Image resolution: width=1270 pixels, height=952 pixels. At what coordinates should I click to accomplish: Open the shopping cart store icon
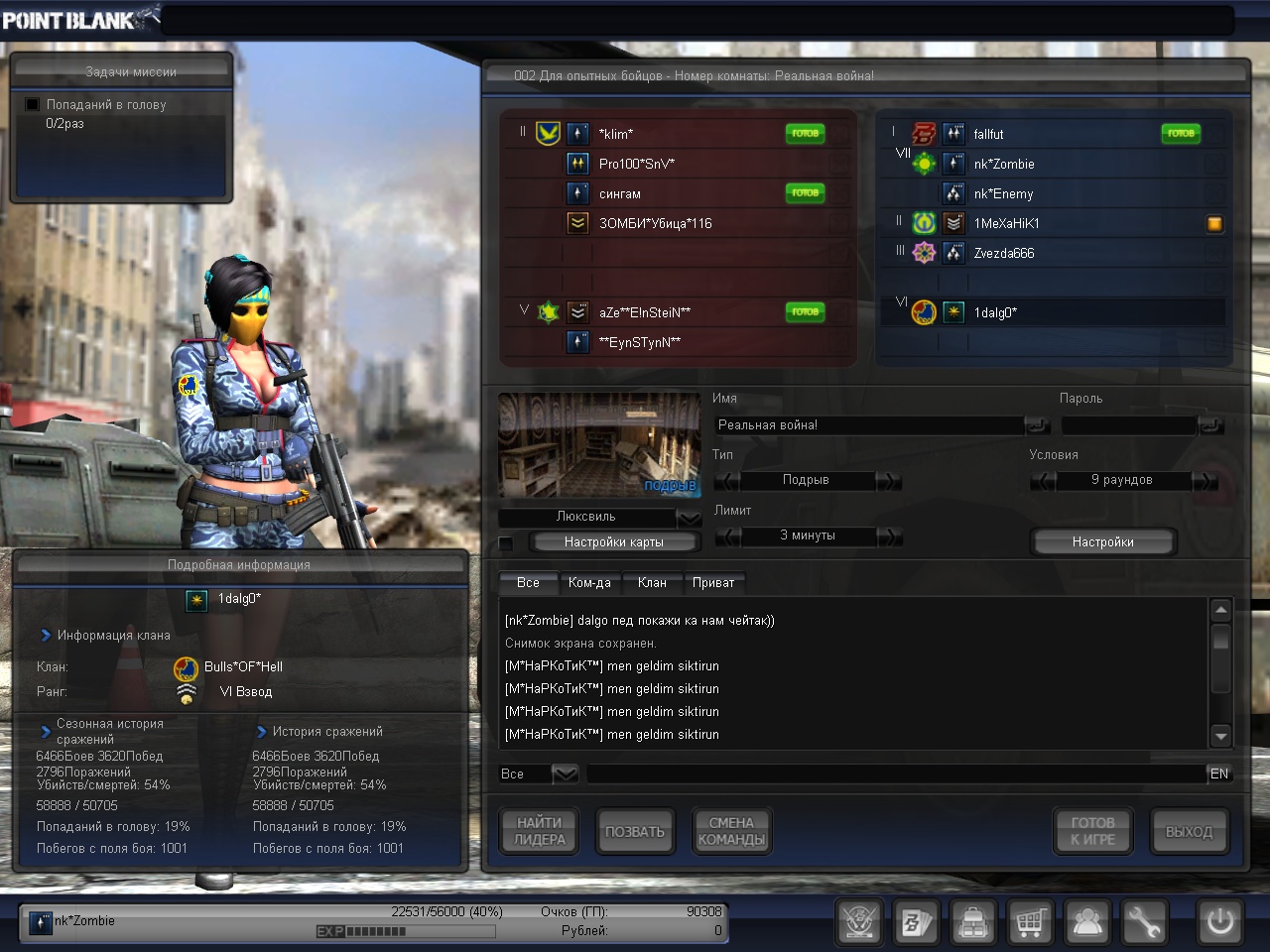point(1030,922)
